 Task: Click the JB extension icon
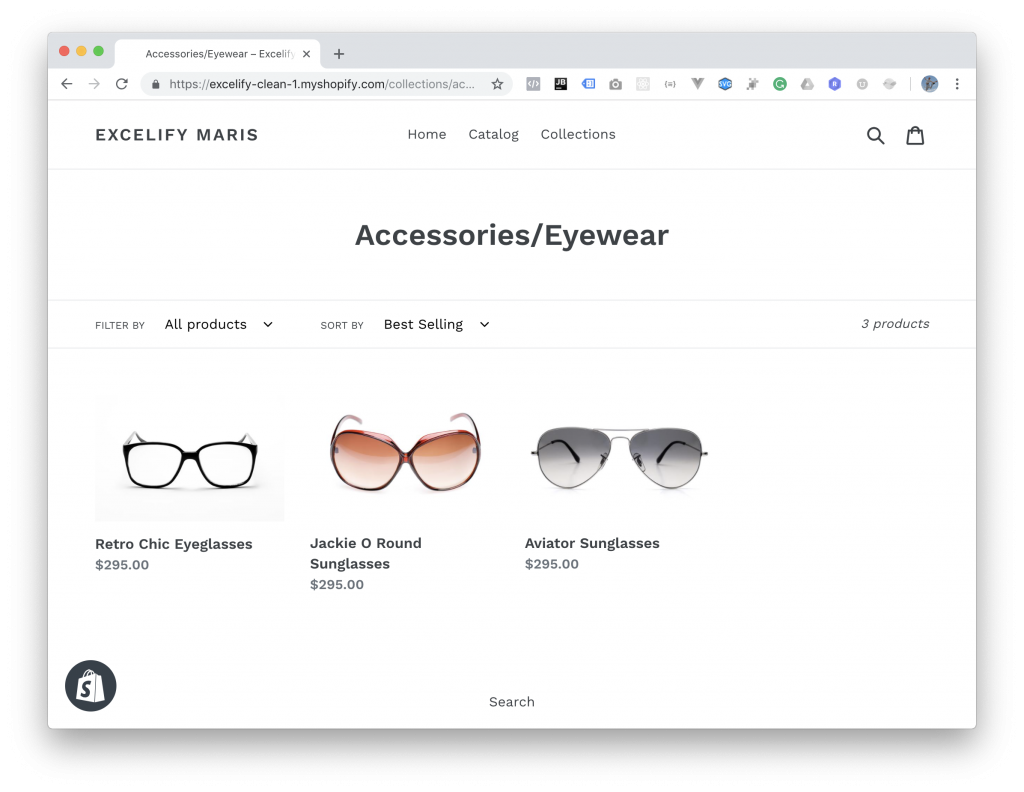(x=560, y=84)
